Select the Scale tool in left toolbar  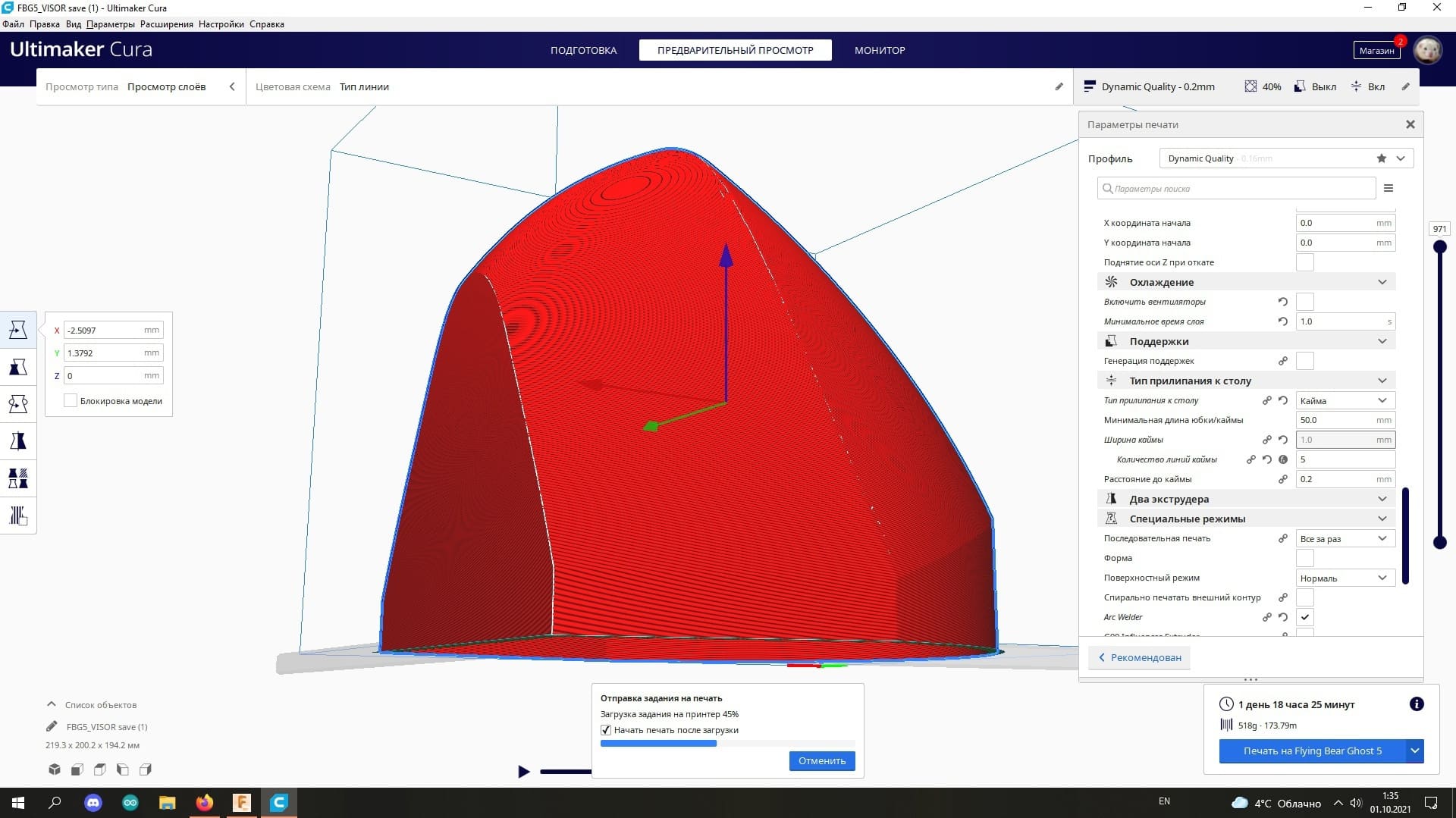18,367
